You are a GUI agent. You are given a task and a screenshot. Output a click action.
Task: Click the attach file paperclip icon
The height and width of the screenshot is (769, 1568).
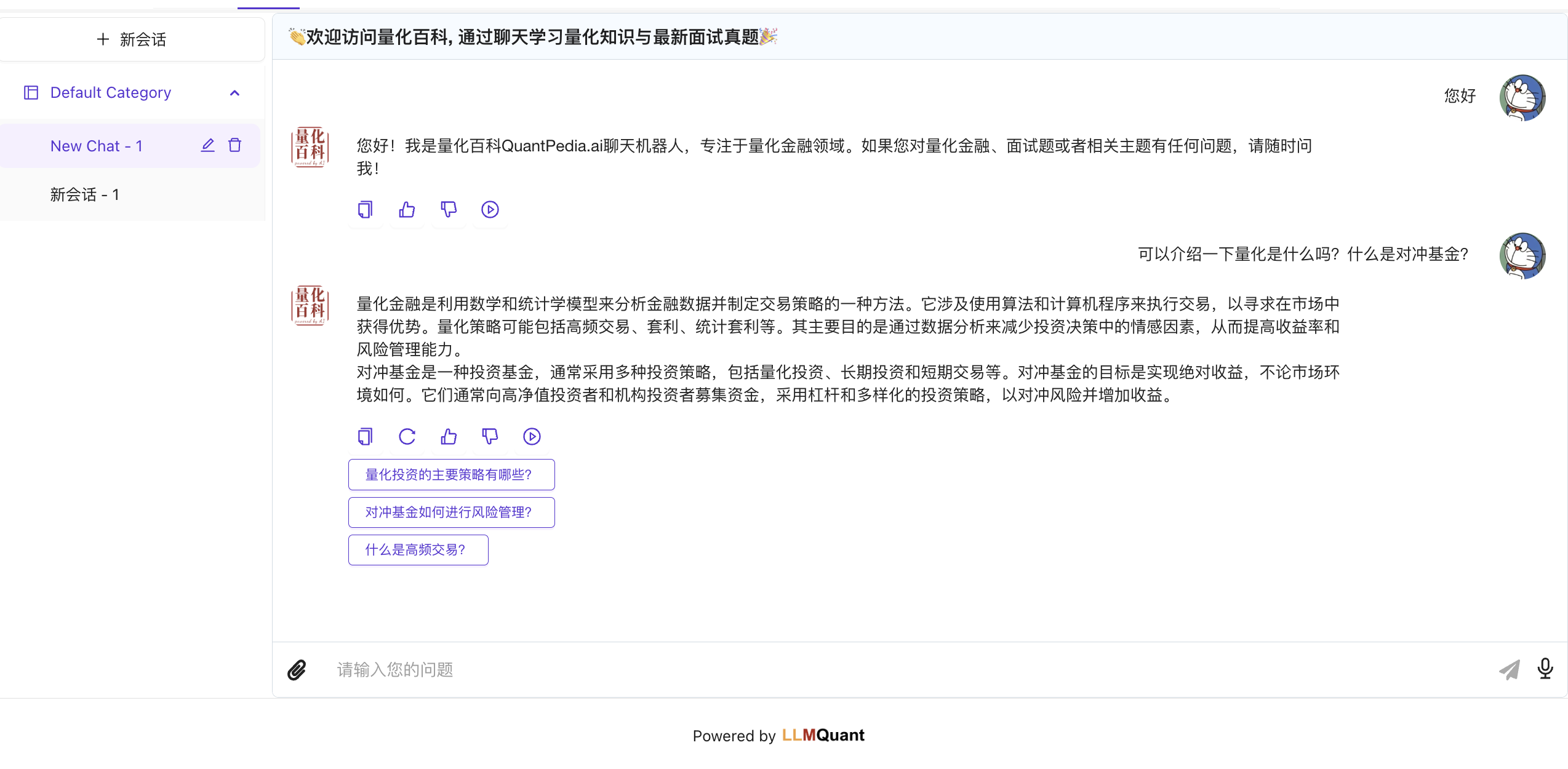click(x=297, y=669)
